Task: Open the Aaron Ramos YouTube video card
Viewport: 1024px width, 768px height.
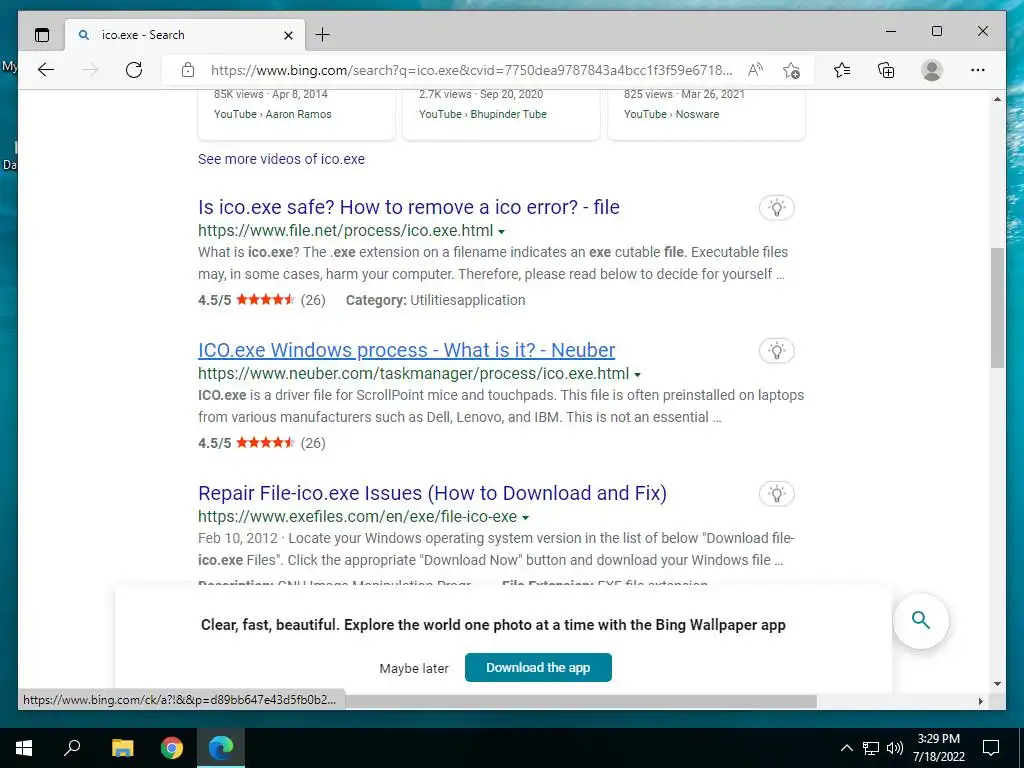Action: [x=296, y=114]
